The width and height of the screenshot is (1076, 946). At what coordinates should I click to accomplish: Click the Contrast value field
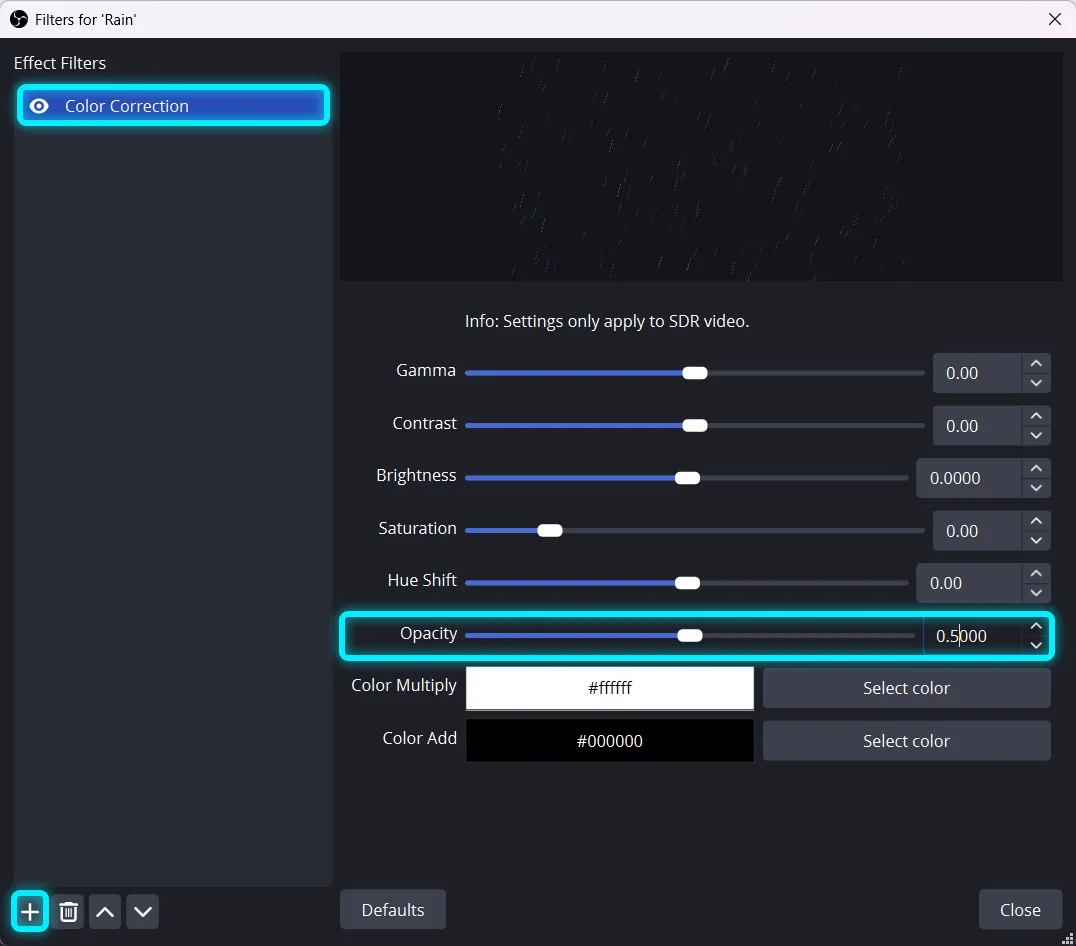(978, 426)
